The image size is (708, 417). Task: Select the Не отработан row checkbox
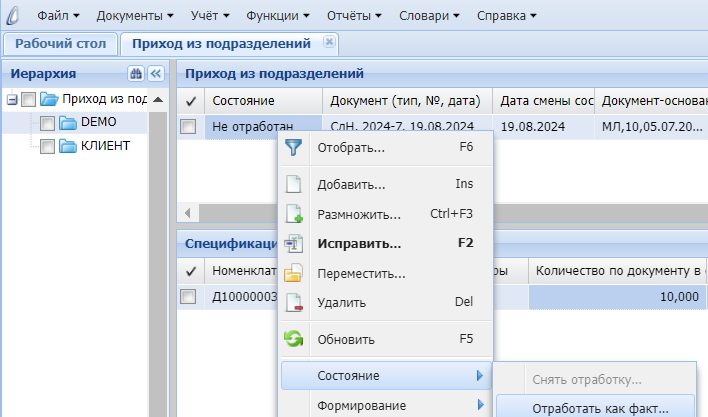pos(188,127)
